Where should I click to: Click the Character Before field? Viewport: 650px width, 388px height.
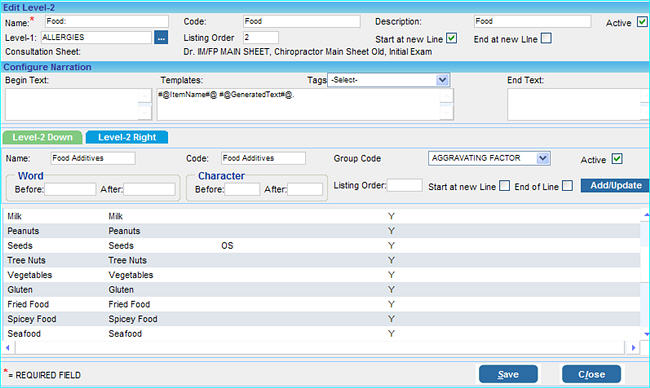click(x=242, y=189)
